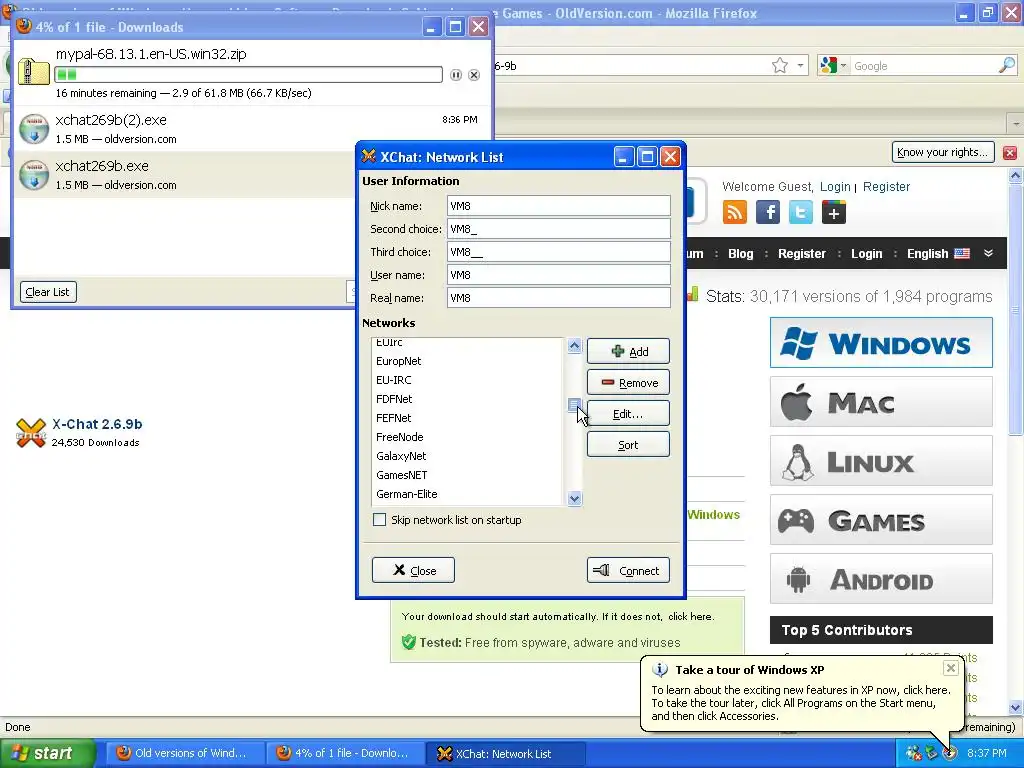Click the network list scrollbar thumb
The height and width of the screenshot is (768, 1024).
[x=574, y=406]
